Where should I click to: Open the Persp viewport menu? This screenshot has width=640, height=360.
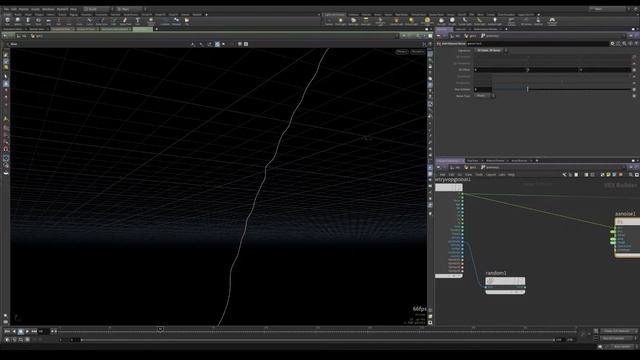coord(402,52)
